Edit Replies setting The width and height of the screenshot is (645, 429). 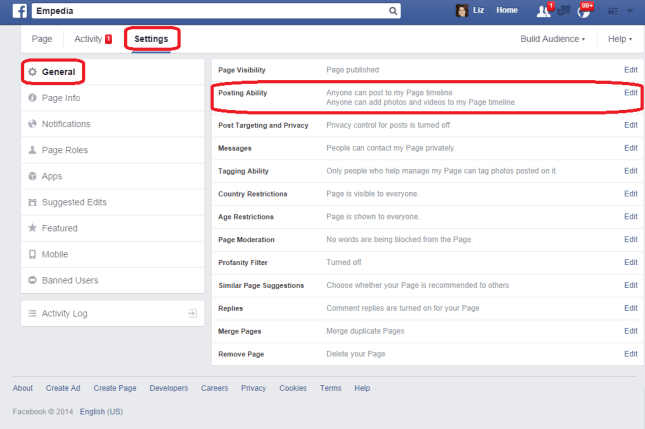(x=631, y=308)
